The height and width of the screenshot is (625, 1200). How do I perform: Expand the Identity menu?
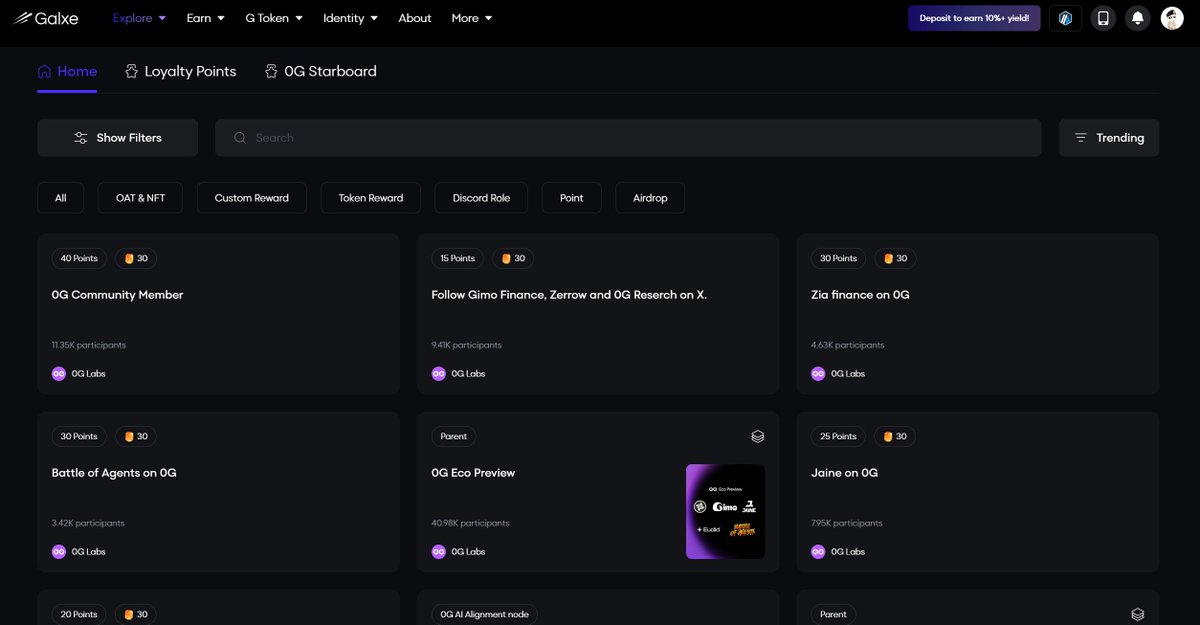(x=350, y=18)
